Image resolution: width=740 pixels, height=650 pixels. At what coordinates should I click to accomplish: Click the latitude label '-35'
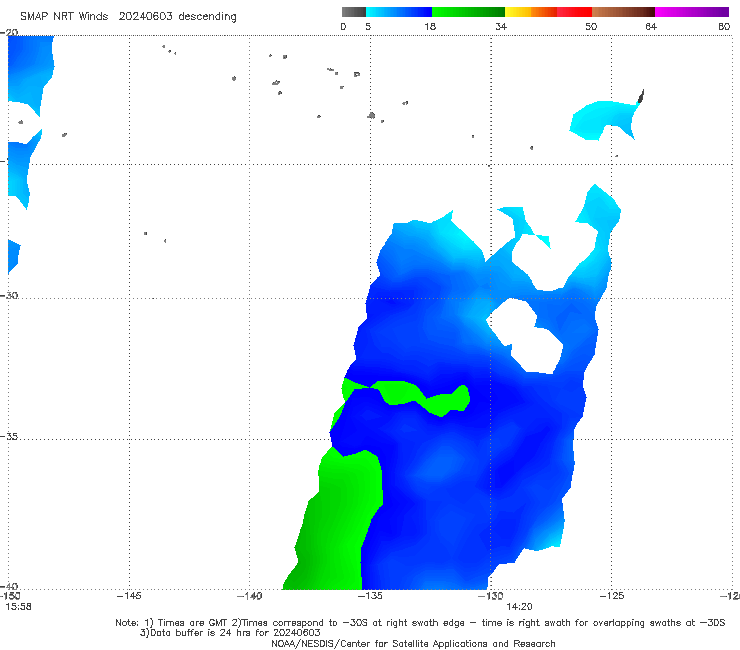coord(9,436)
